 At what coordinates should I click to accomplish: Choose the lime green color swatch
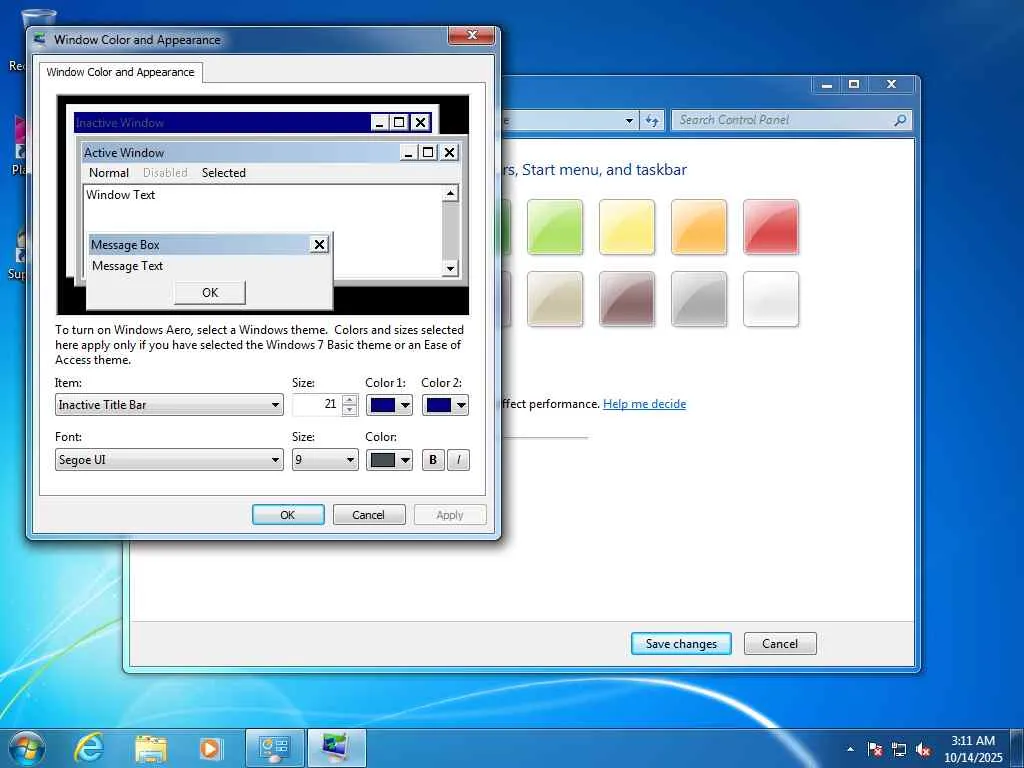[x=554, y=227]
